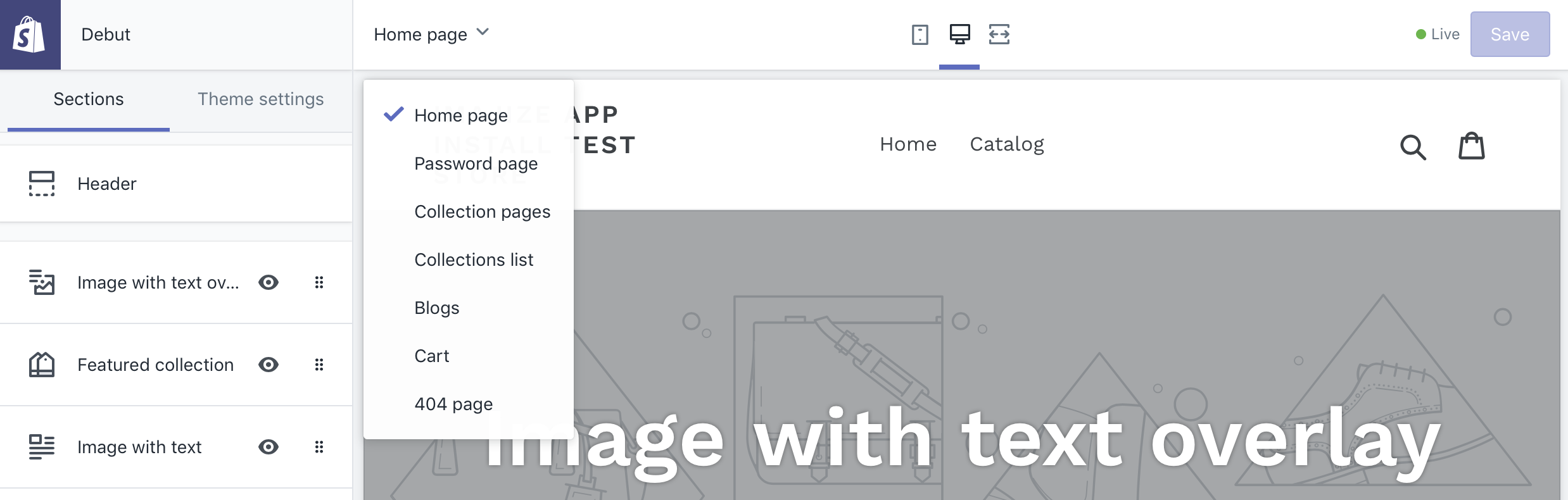The width and height of the screenshot is (1568, 500).
Task: Open the Theme settings tab
Action: (260, 99)
